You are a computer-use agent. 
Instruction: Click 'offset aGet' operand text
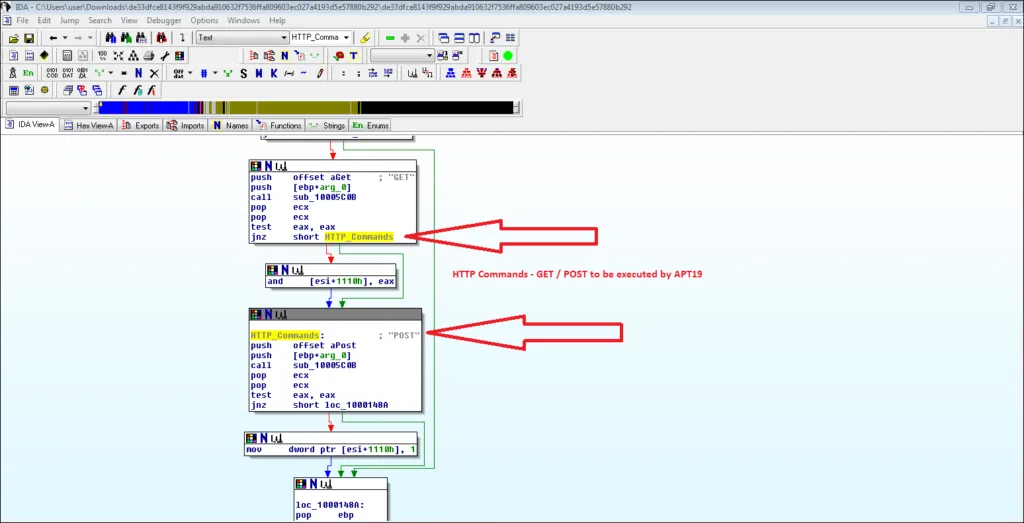click(x=322, y=177)
